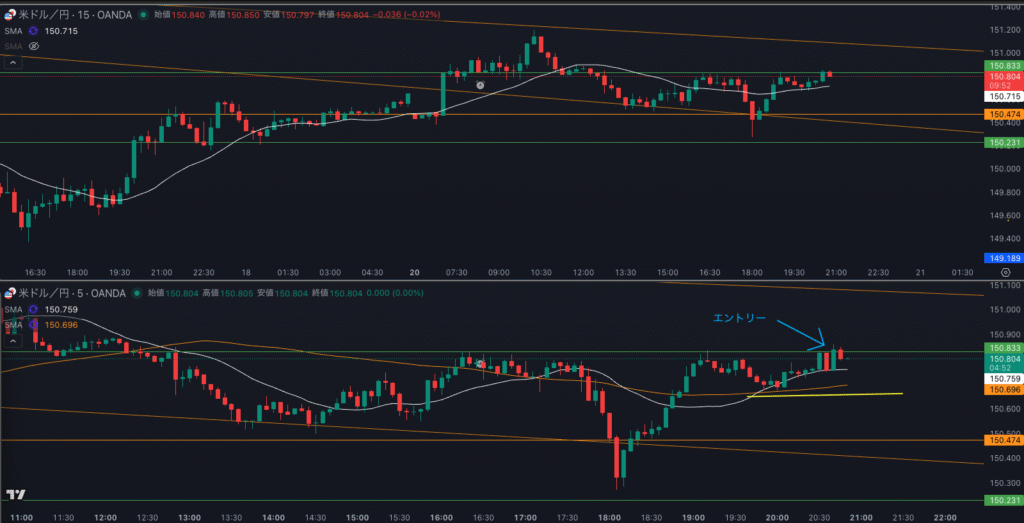Viewport: 1024px width, 523px height.
Task: Collapse the indicator legend in the lower chart
Action: point(12,340)
